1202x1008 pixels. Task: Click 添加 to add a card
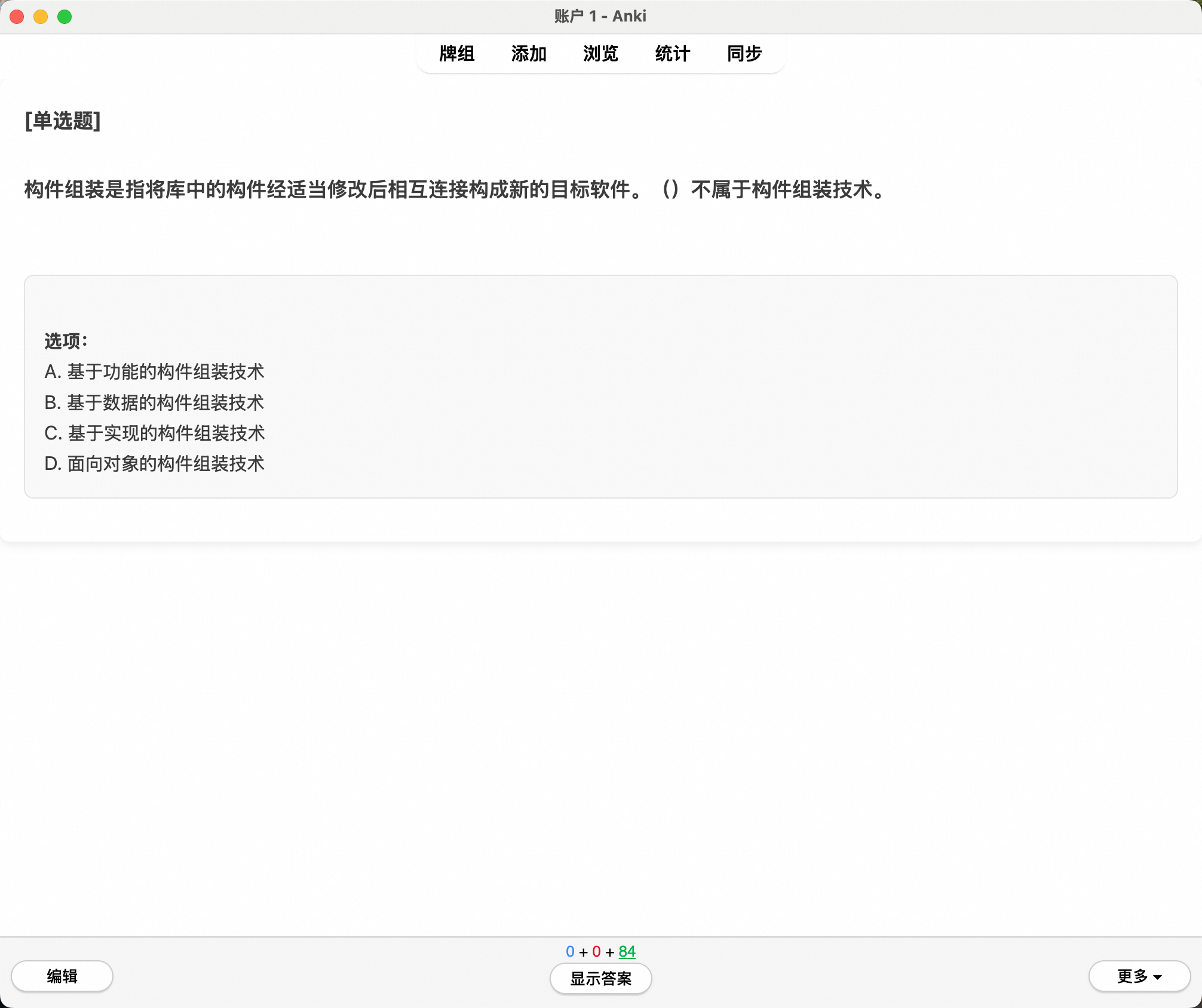[529, 54]
